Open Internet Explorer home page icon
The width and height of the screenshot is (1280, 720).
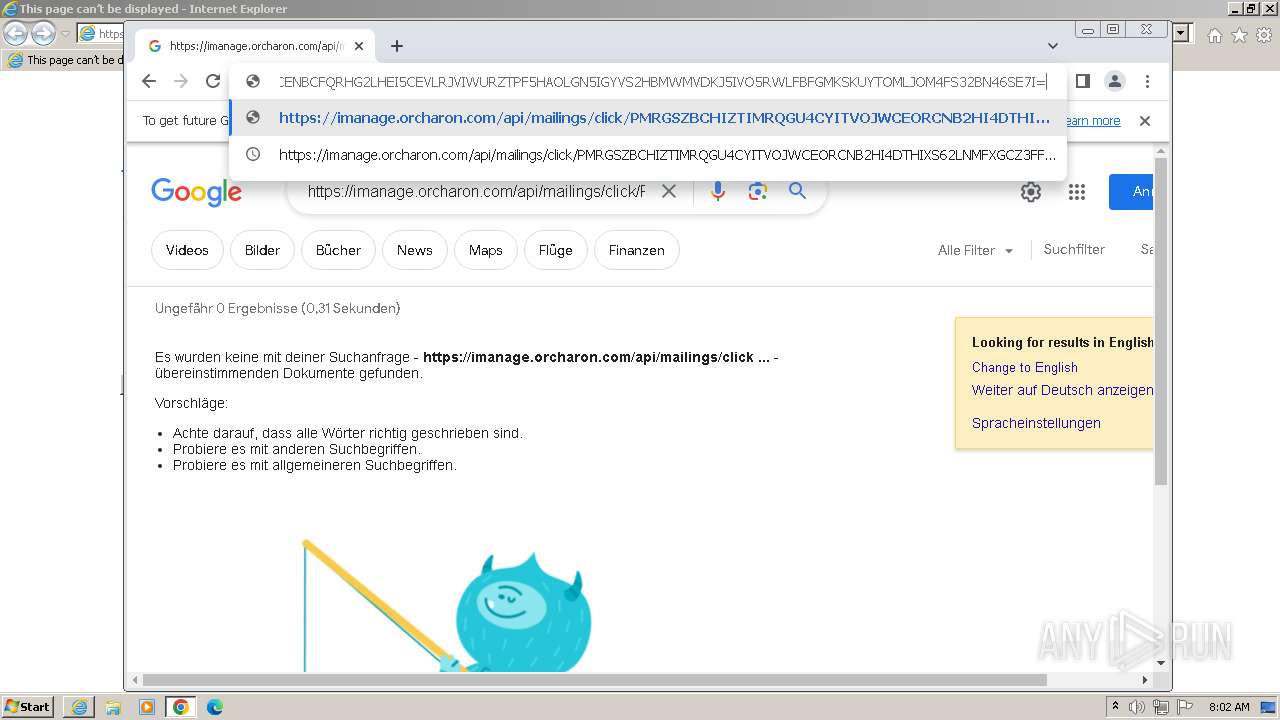coord(1214,35)
